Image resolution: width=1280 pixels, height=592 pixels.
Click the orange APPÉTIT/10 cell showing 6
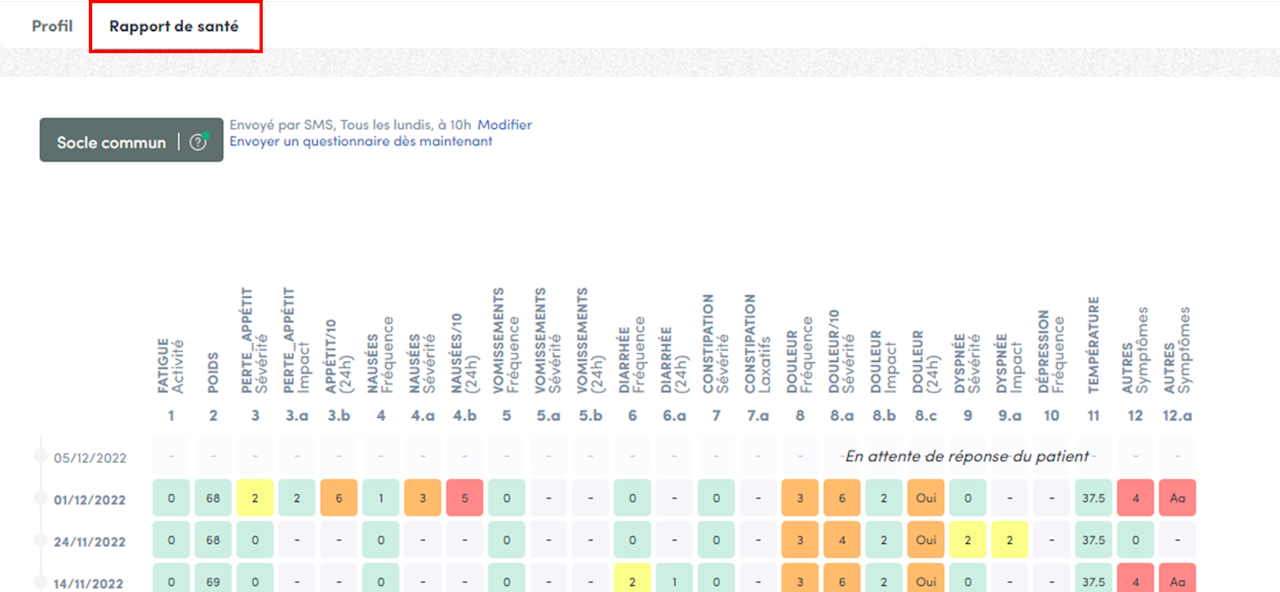click(339, 497)
